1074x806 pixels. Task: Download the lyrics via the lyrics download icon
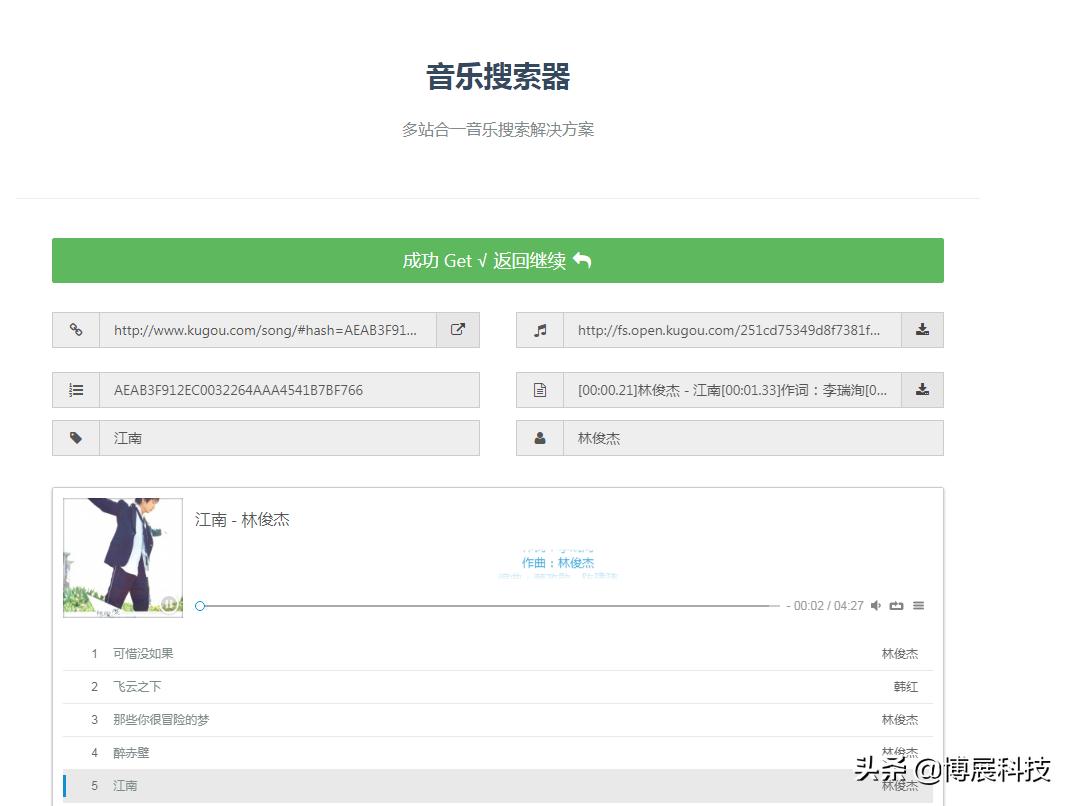tap(921, 390)
